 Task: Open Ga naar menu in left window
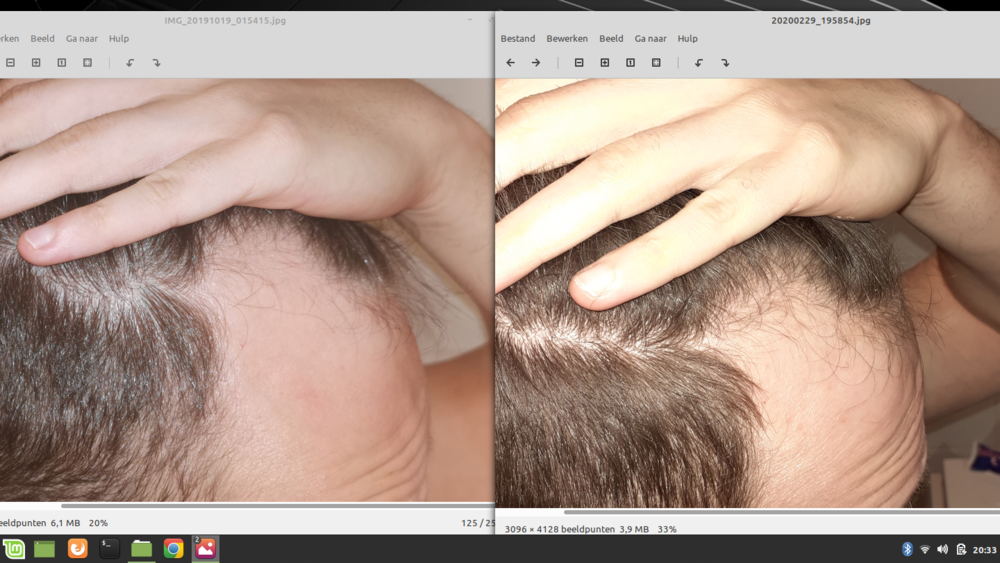tap(82, 39)
